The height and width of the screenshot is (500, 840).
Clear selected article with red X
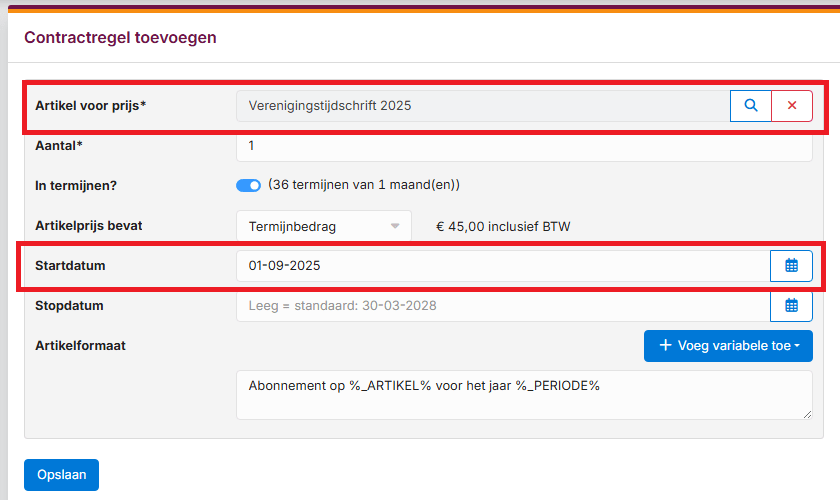point(792,106)
